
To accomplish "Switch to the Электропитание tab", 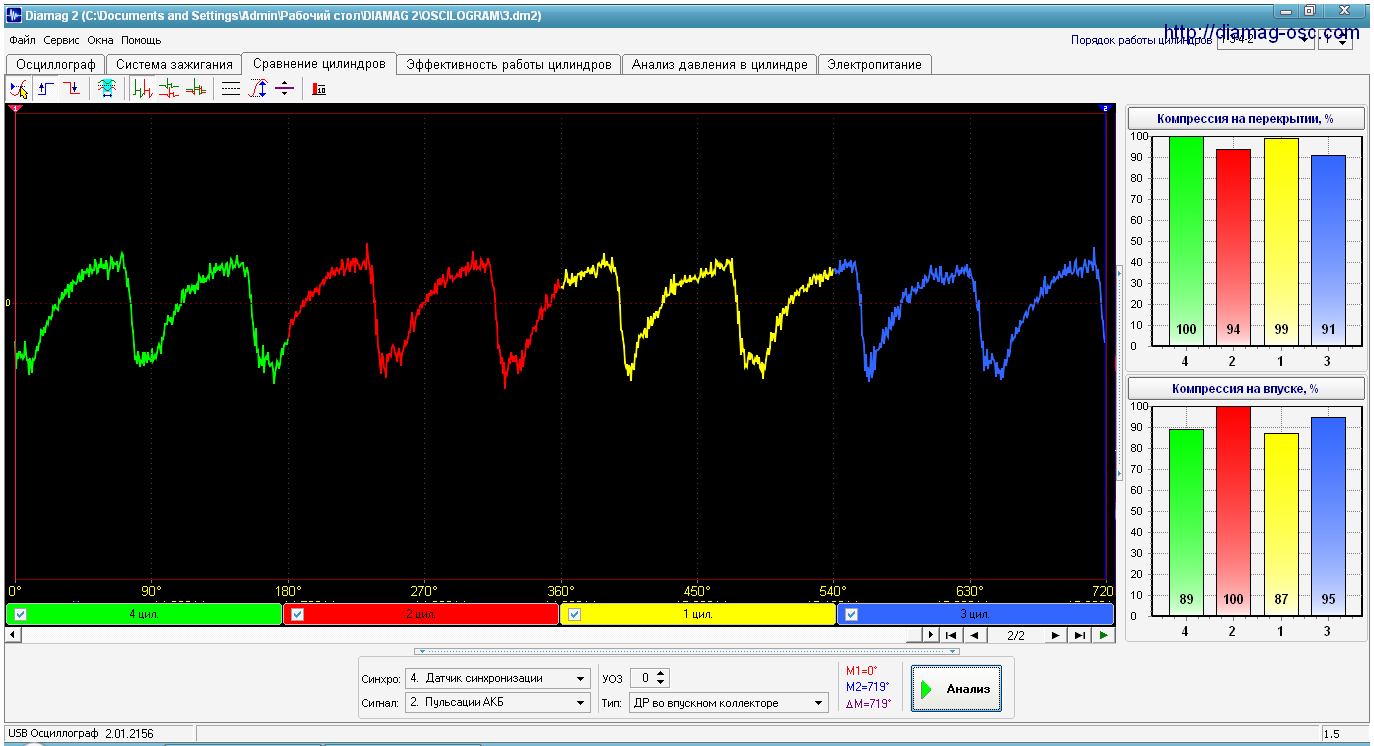I will click(875, 64).
